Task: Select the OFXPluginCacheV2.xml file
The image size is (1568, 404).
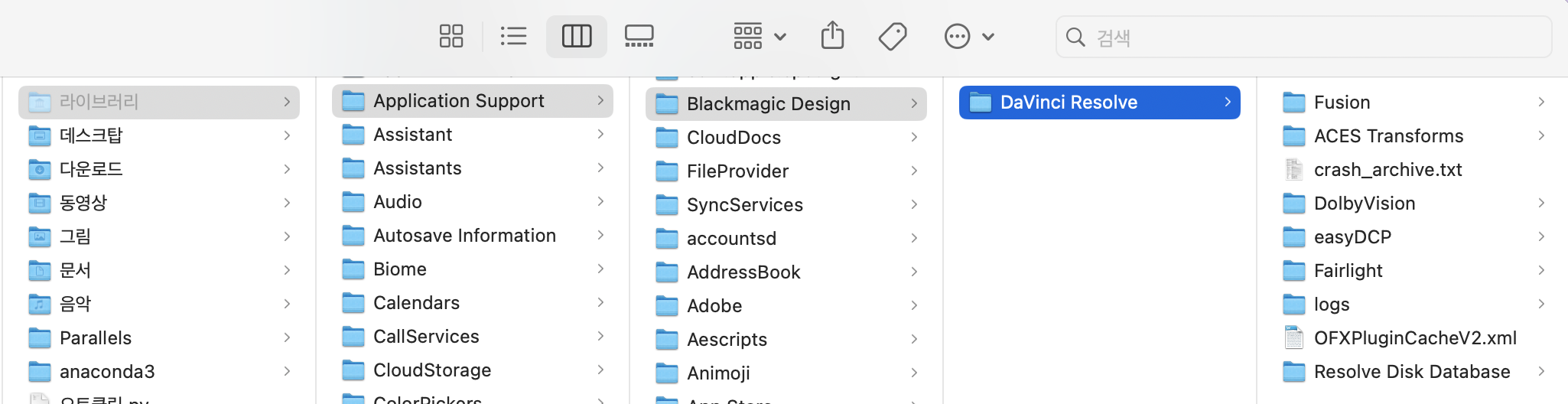Action: [x=1413, y=337]
